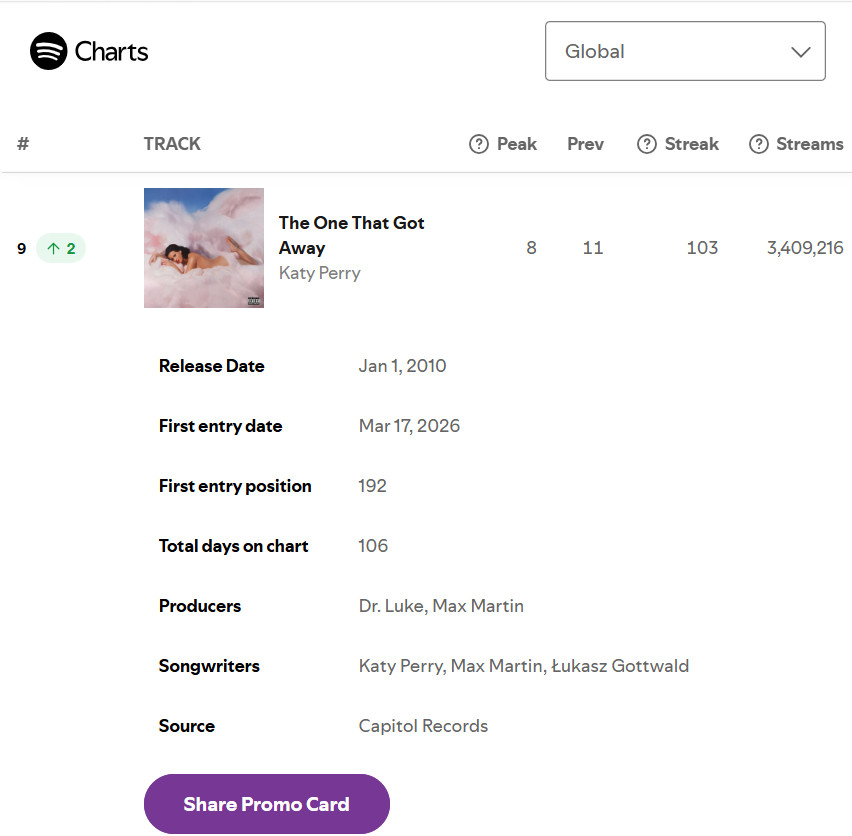Click the # rank column header

coord(23,144)
